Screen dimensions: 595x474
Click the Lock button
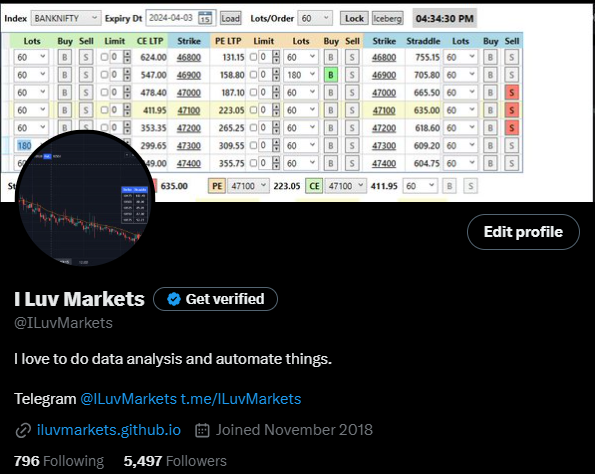[x=354, y=18]
